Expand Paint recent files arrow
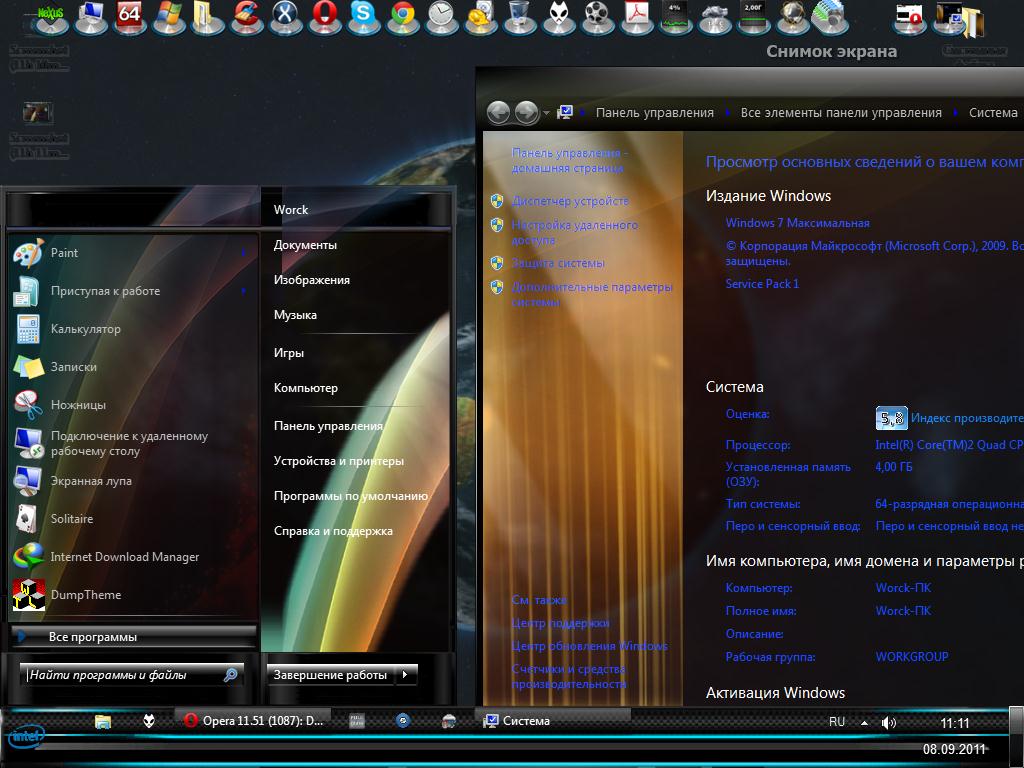Screen dimensions: 1024x768 click(x=244, y=253)
